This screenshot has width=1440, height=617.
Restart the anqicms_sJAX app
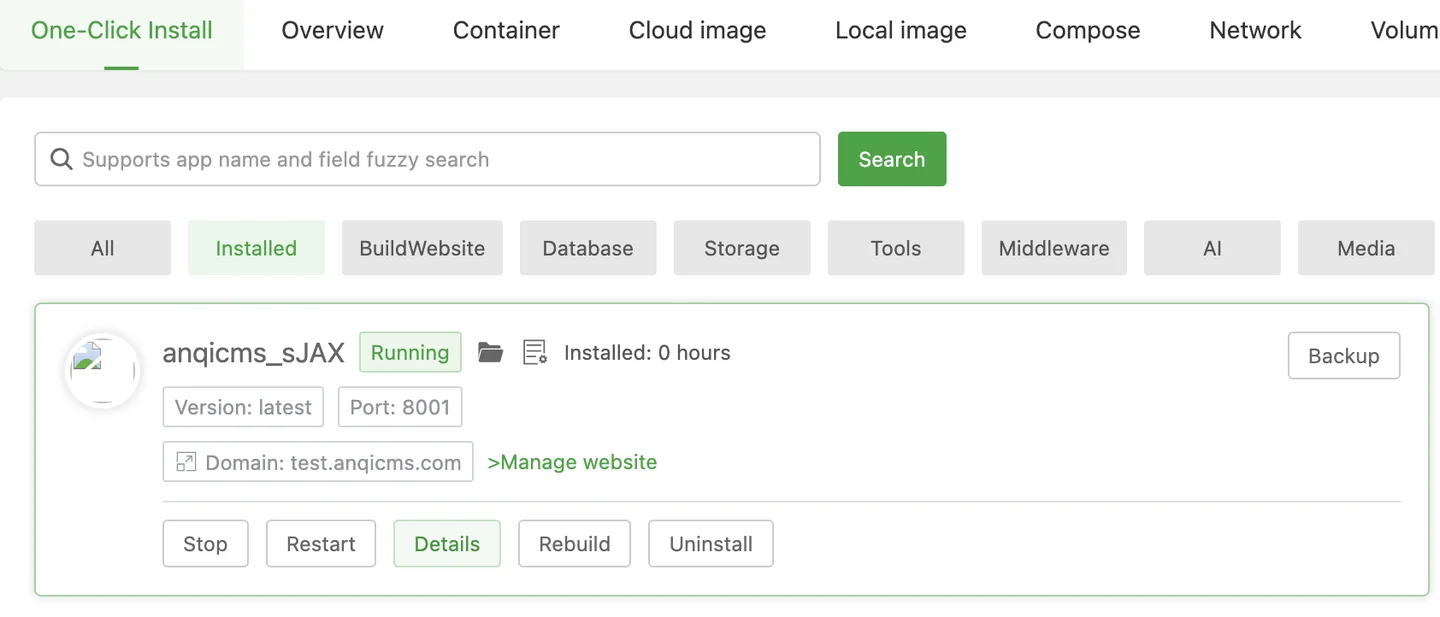coord(321,544)
